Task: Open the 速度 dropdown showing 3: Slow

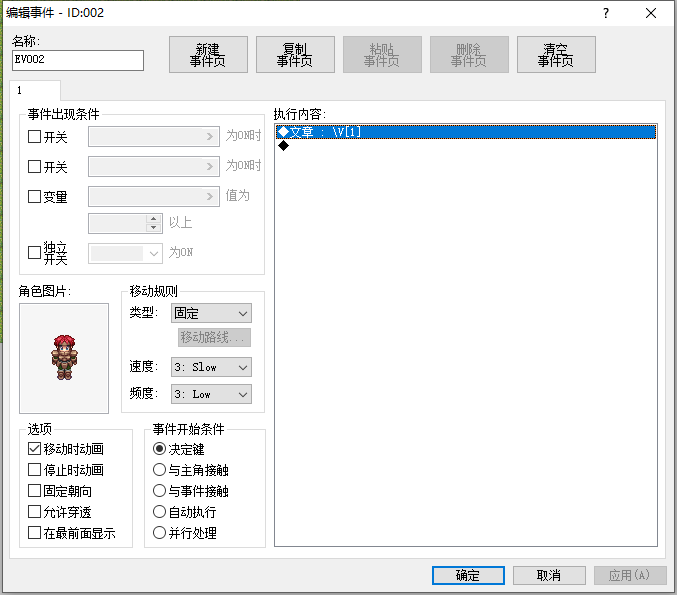Action: [x=212, y=367]
